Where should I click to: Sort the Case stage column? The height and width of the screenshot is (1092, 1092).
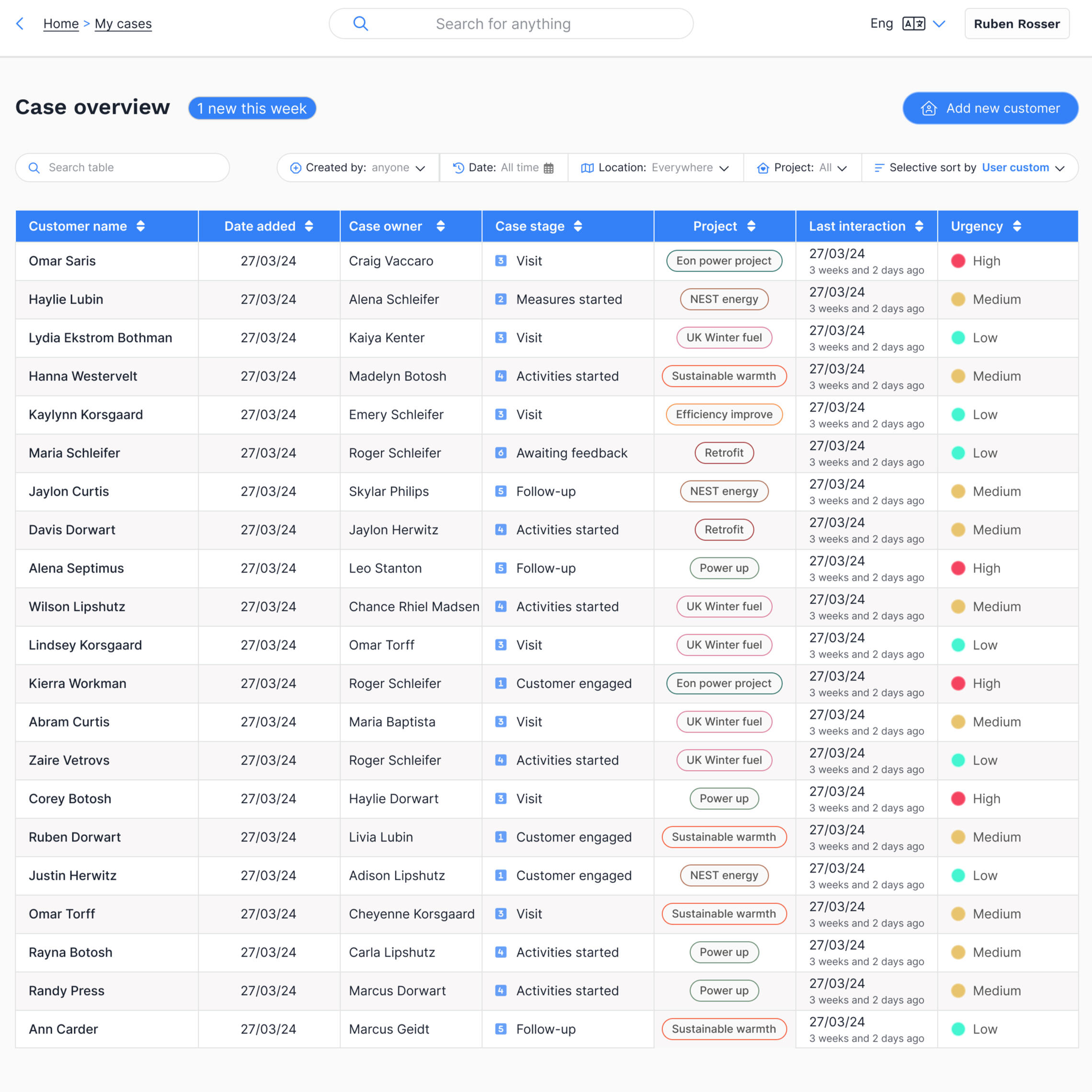coord(578,226)
